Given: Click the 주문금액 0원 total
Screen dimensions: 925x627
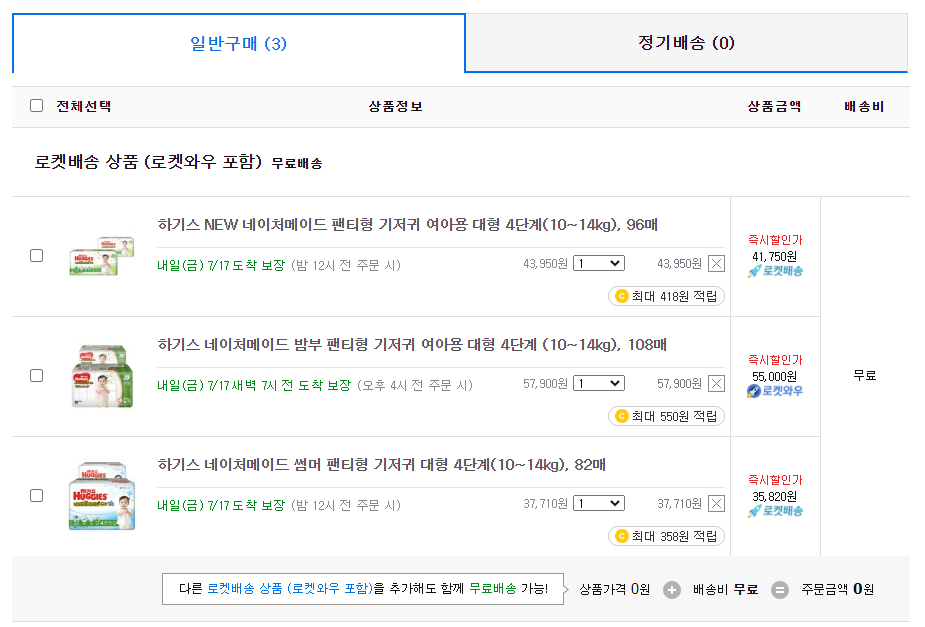Looking at the screenshot, I should tap(837, 589).
